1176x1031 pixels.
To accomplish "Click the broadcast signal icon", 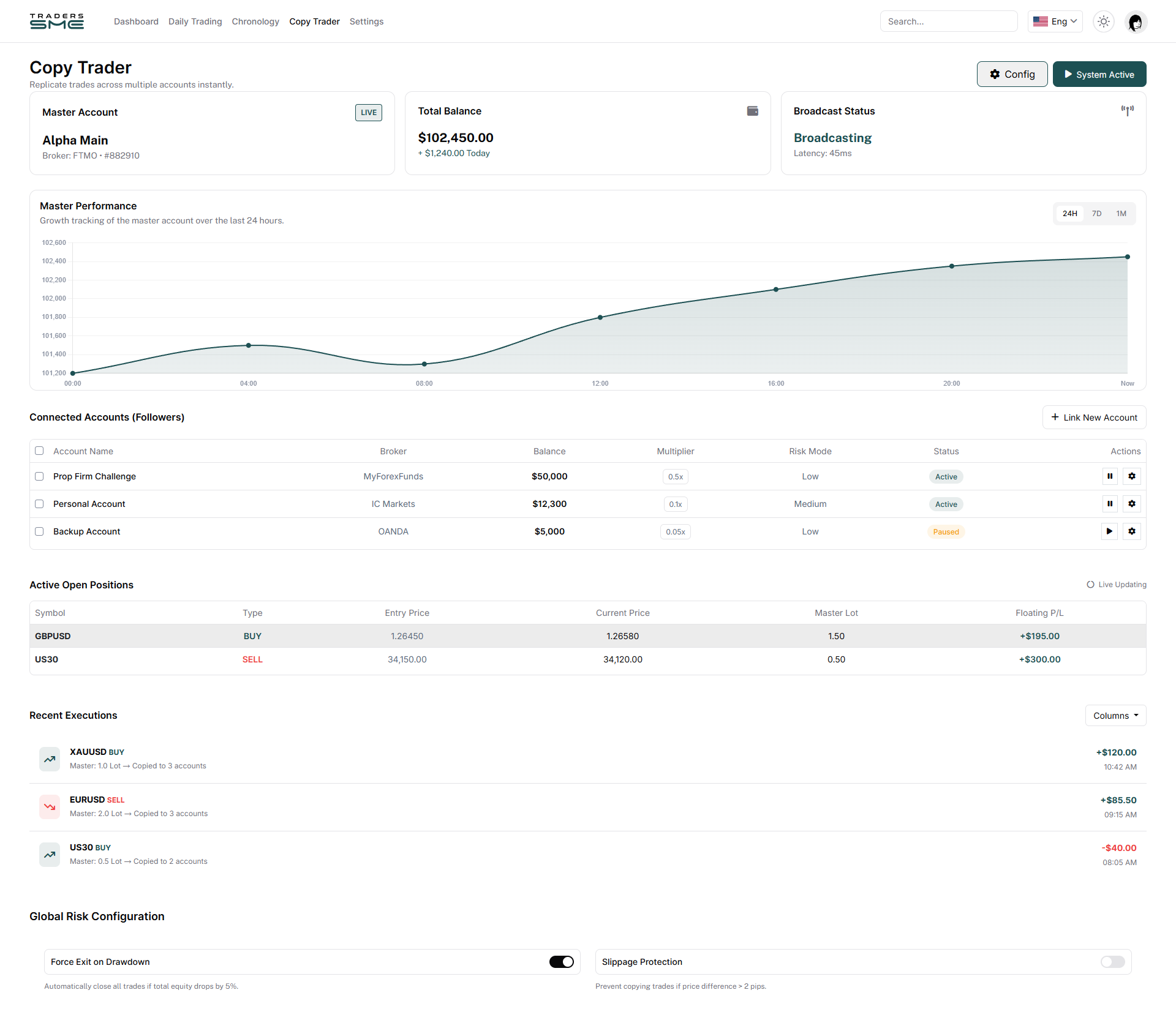I will pos(1128,111).
